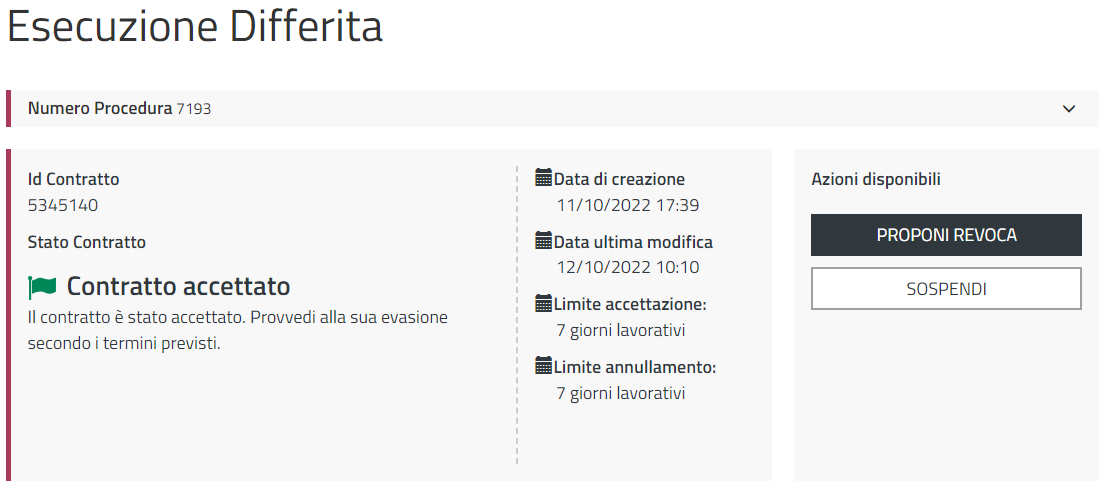Click the calendar icon next to Limite accettazione
This screenshot has height=487, width=1104.
pos(544,304)
